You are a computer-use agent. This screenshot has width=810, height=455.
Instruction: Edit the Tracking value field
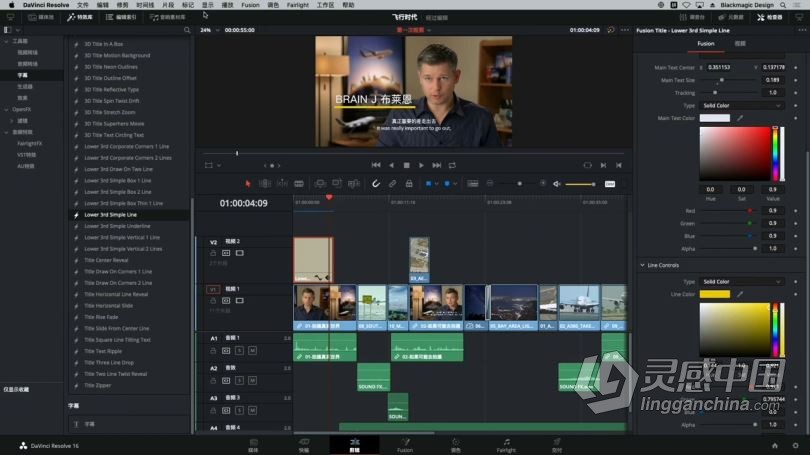coord(773,92)
